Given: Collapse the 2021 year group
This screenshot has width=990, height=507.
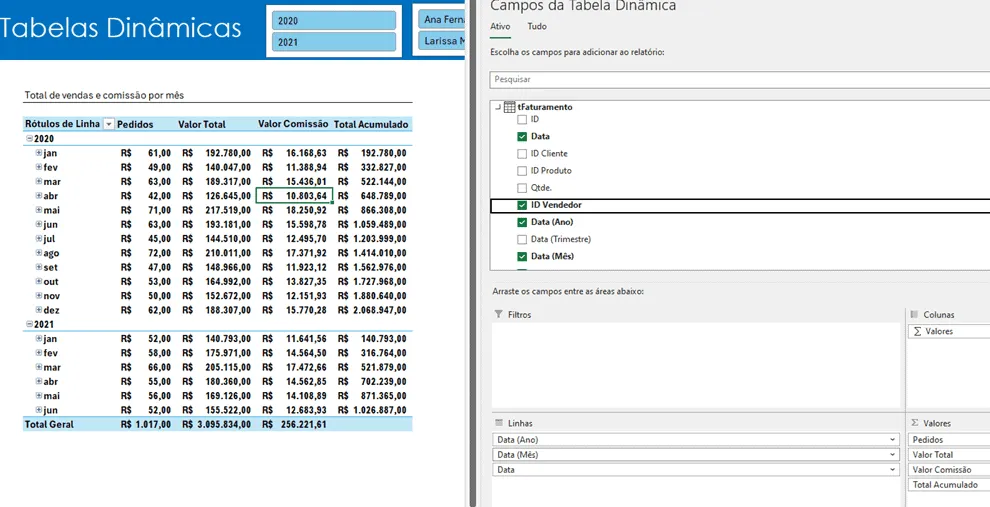Looking at the screenshot, I should point(29,324).
